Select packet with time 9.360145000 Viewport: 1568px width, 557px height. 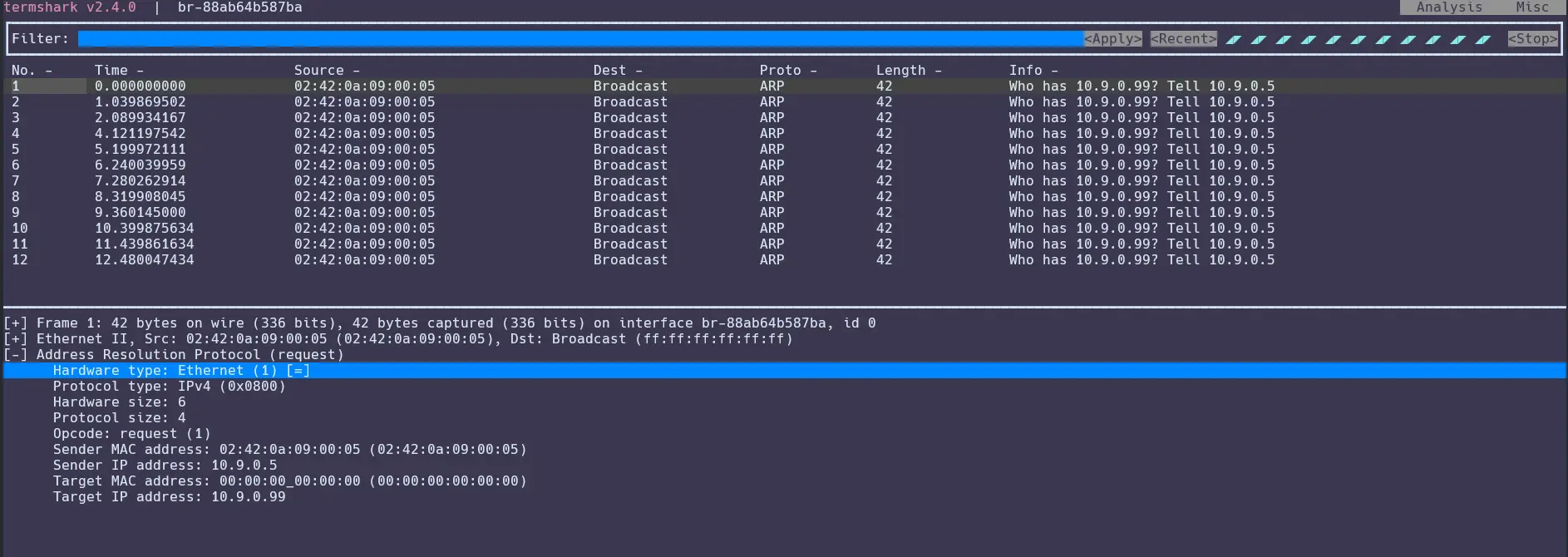click(x=785, y=213)
